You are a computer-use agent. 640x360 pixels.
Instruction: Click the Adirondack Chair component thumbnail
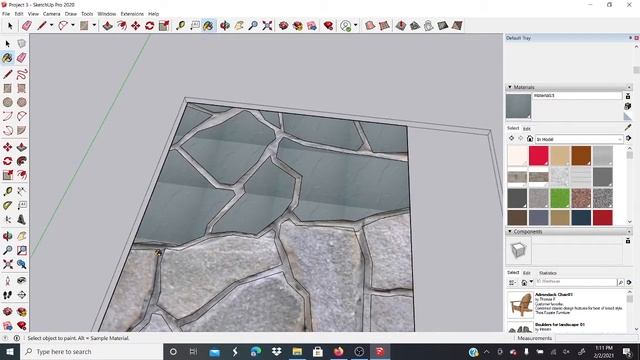tap(520, 305)
